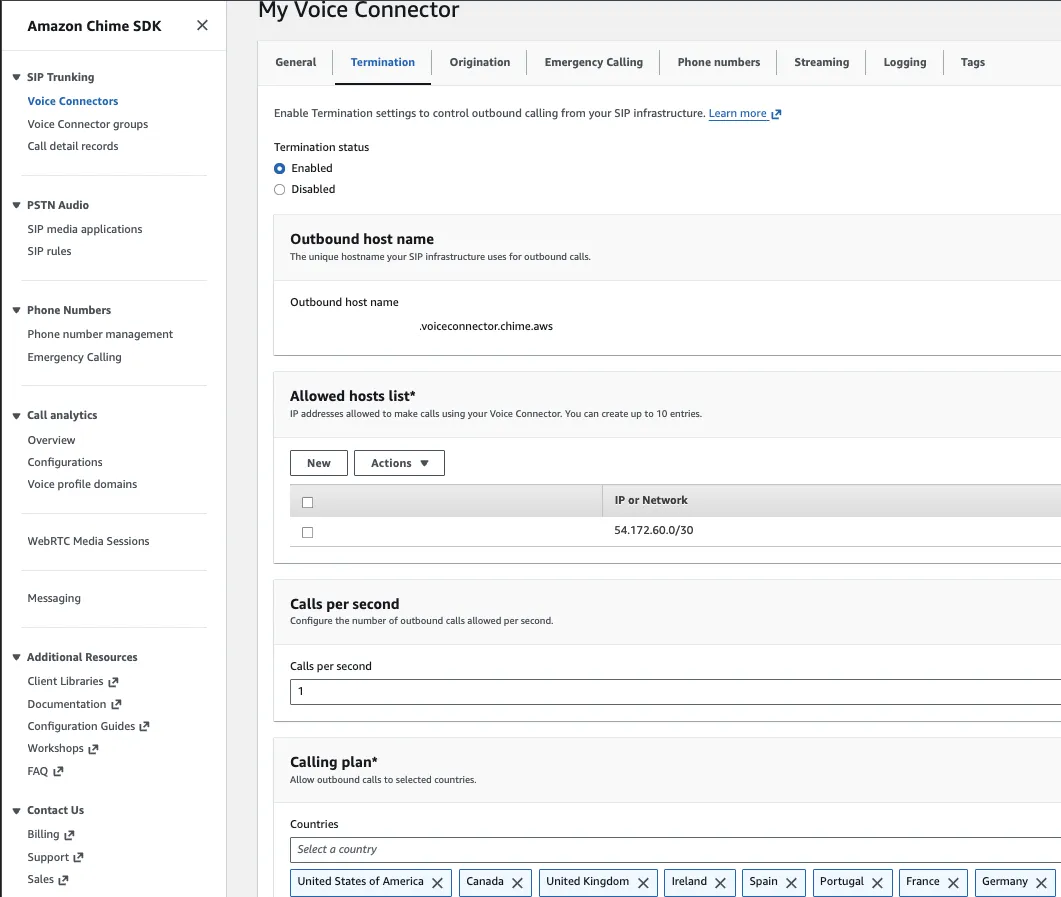Click external link icon next to FAQ
This screenshot has height=897, width=1061.
click(58, 771)
